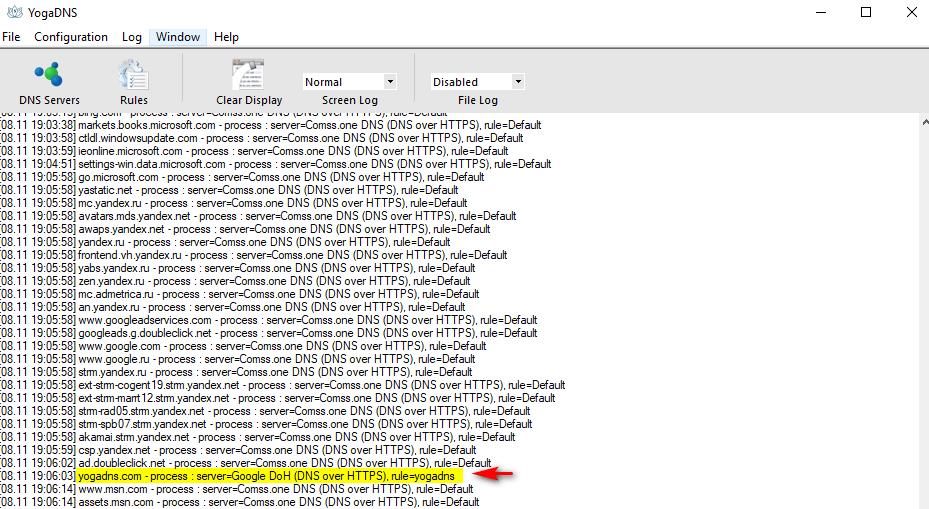Screen dimensions: 929x509
Task: Maximize the YogaDNS window
Action: (866, 12)
